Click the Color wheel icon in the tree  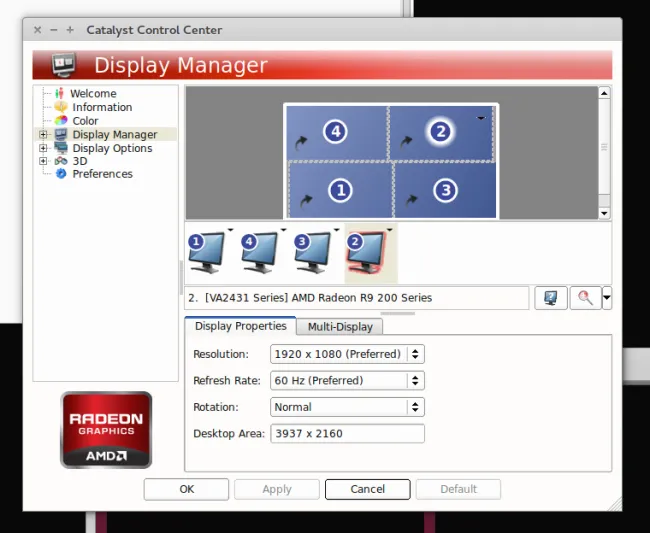61,121
